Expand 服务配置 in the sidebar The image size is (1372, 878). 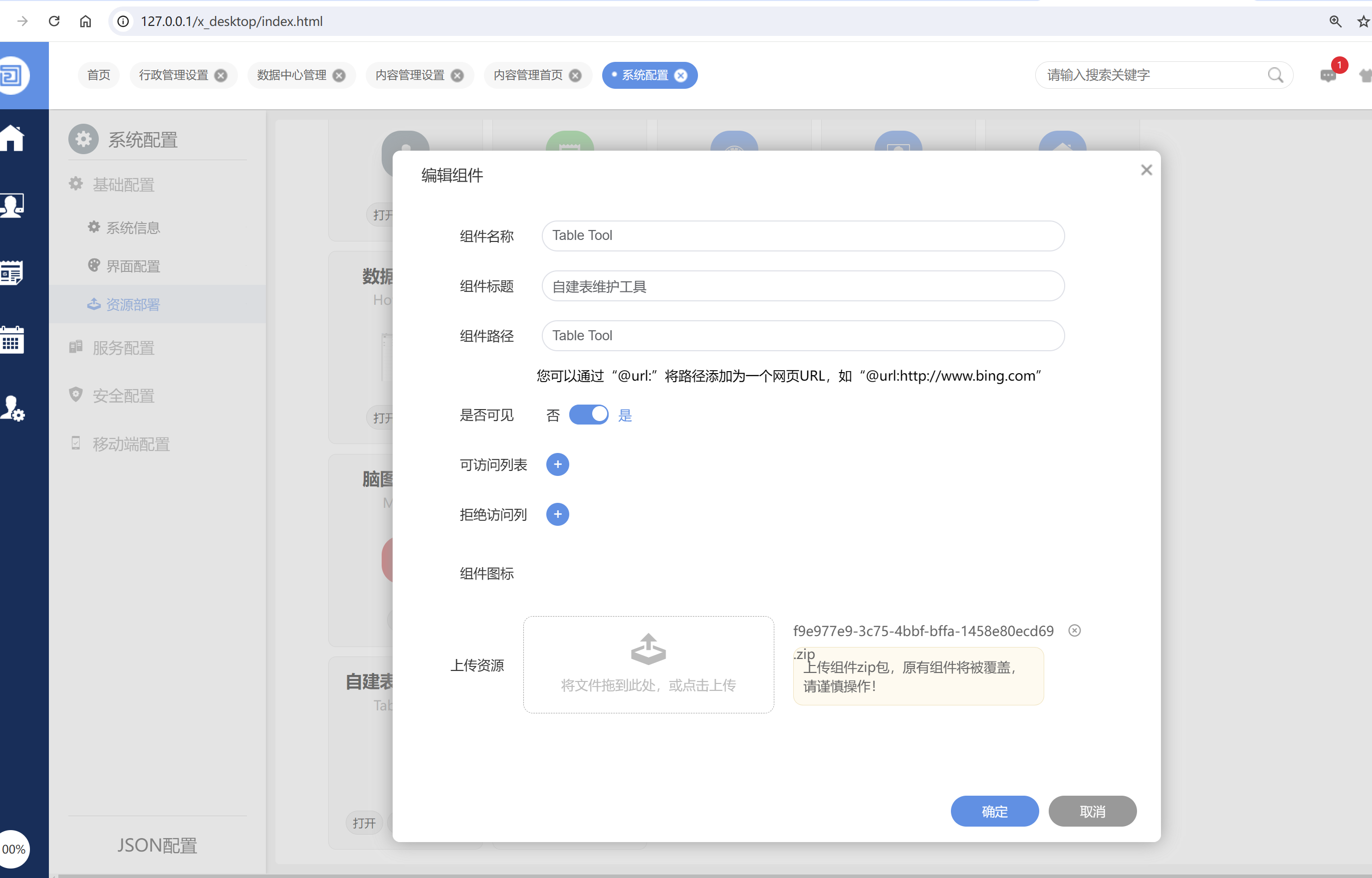[x=123, y=347]
